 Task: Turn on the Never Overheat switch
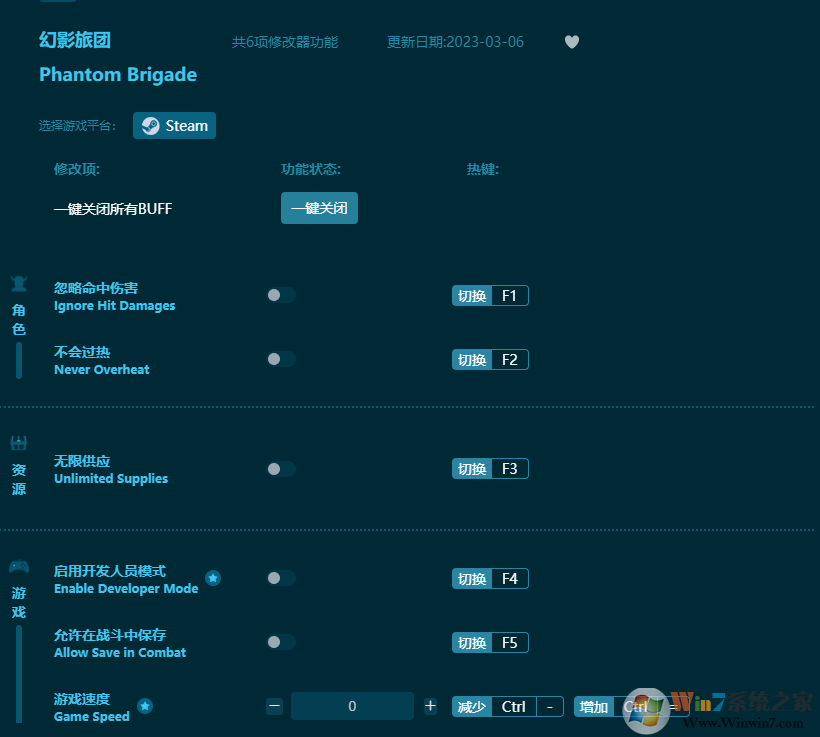pyautogui.click(x=280, y=359)
